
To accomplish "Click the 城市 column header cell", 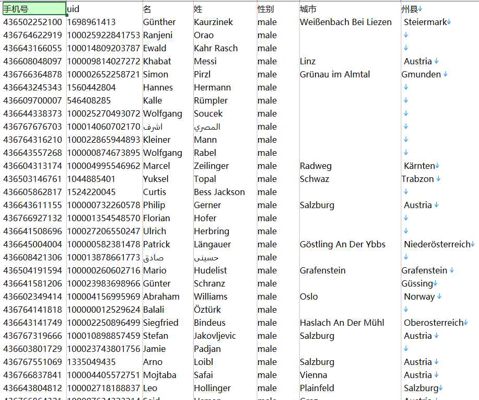I will coord(350,9).
